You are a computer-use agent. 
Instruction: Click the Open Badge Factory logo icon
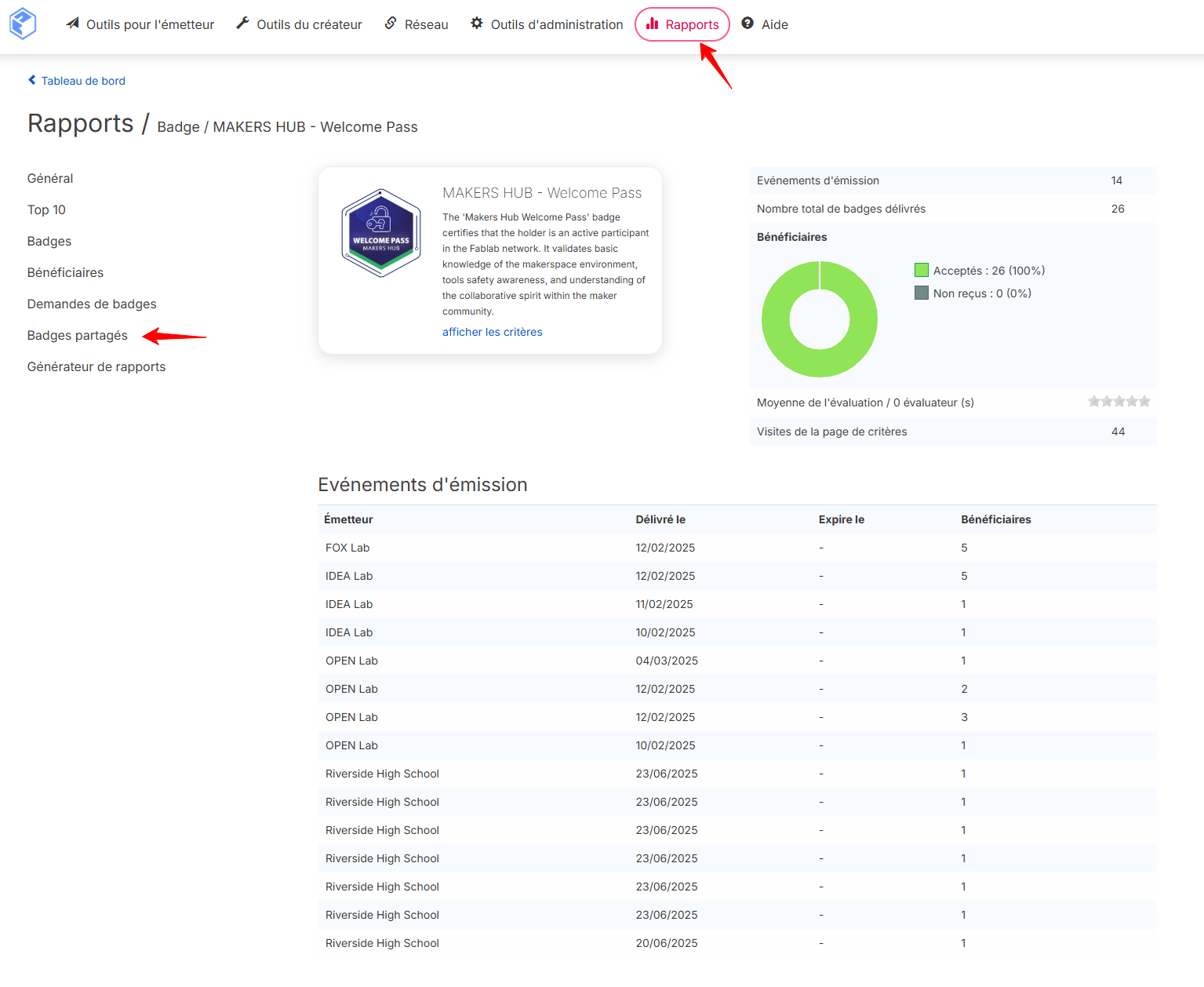23,24
